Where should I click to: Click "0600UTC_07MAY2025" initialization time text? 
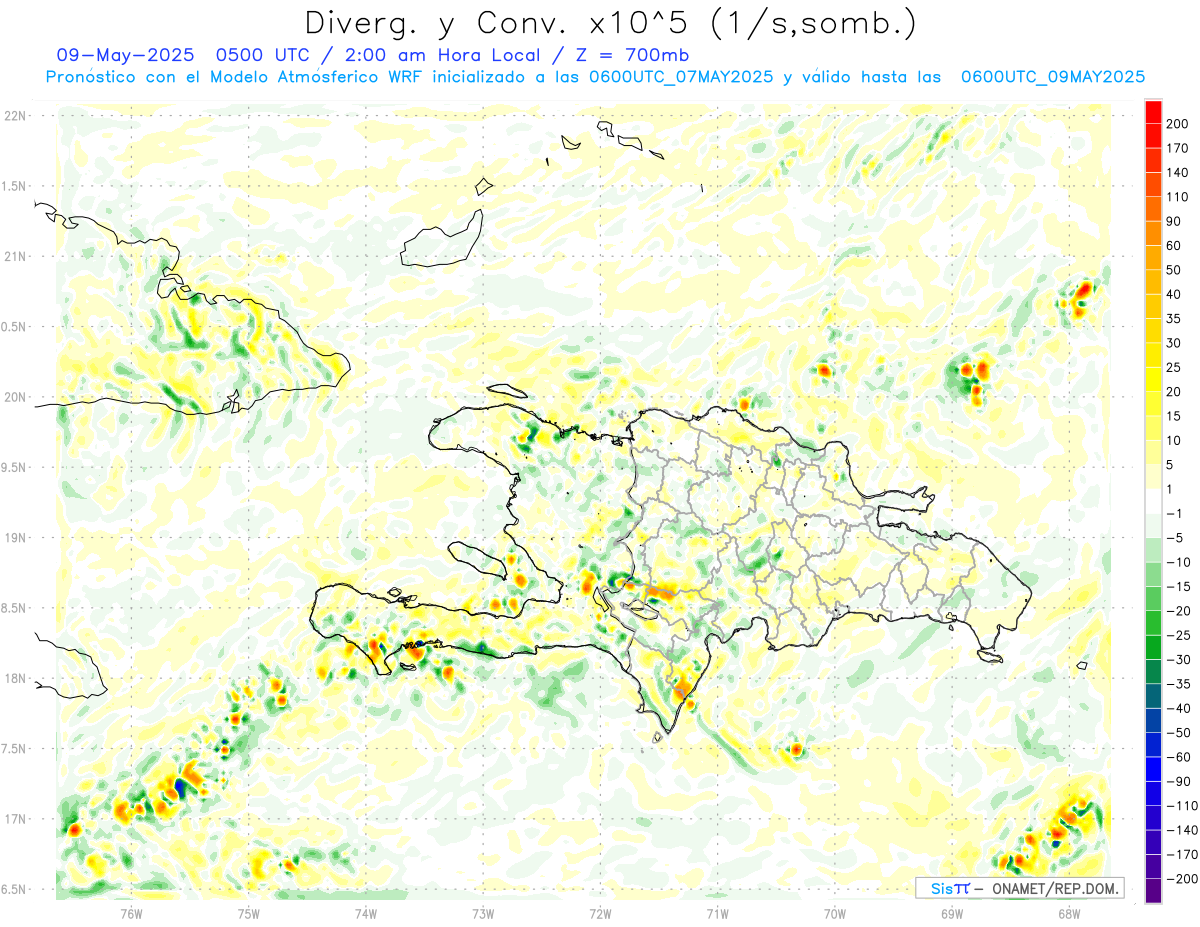pyautogui.click(x=680, y=77)
